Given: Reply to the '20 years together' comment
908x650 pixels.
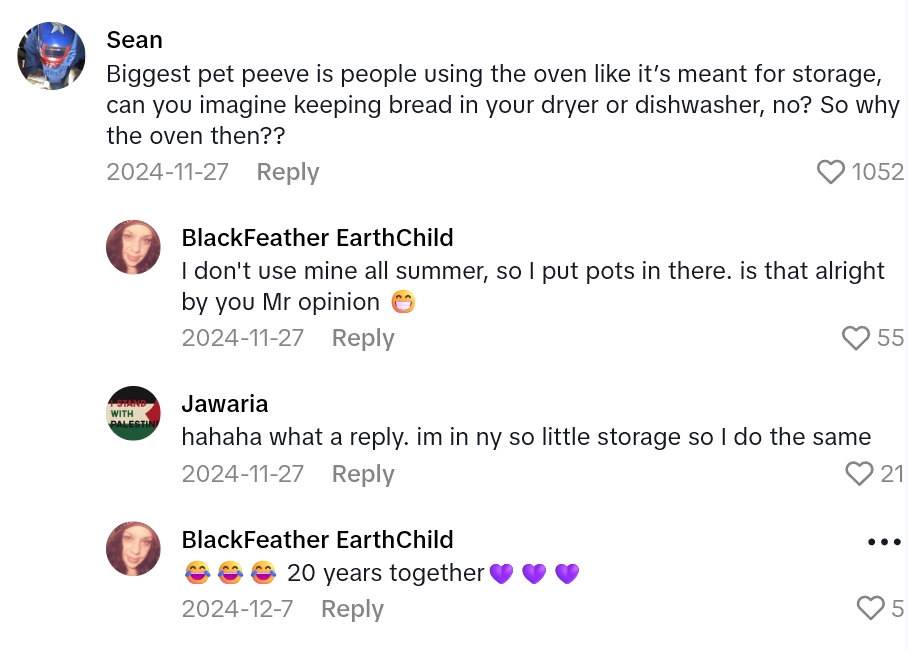Looking at the screenshot, I should pos(352,608).
